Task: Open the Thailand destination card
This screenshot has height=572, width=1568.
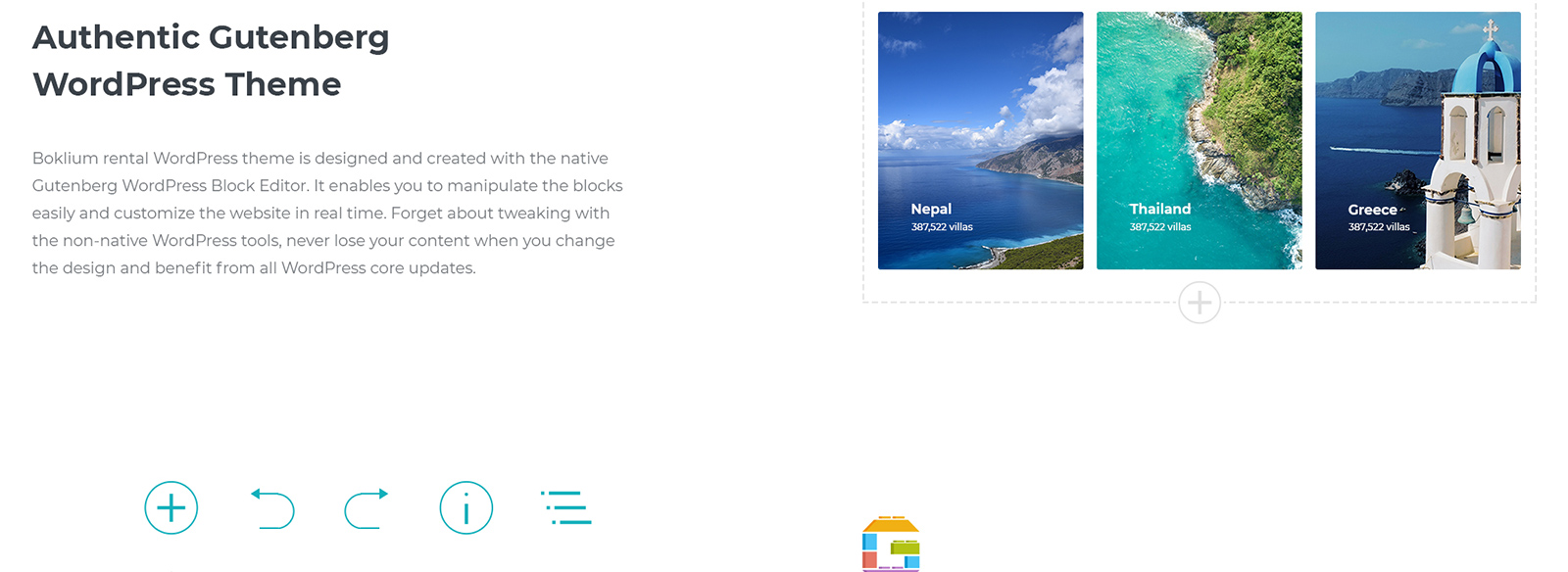Action: [x=1200, y=140]
